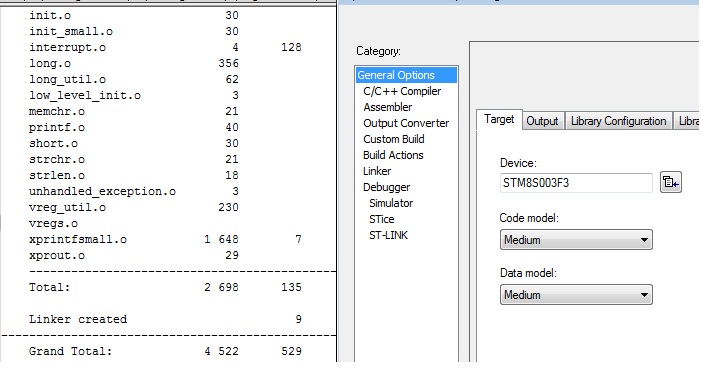The width and height of the screenshot is (701, 384).
Task: Click the init_small.o line
Action: point(71,31)
